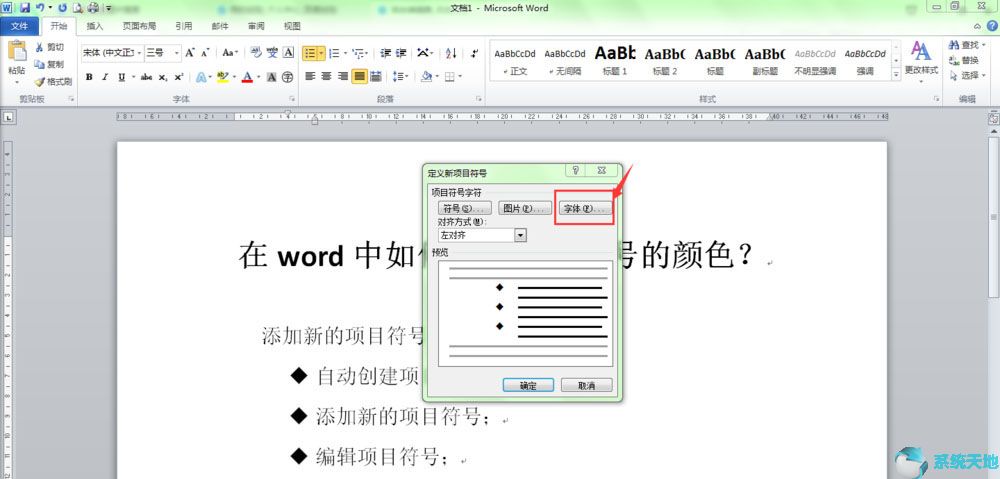Expand the font name dropdown (宋体)
Viewport: 1000px width, 479px height.
click(138, 53)
